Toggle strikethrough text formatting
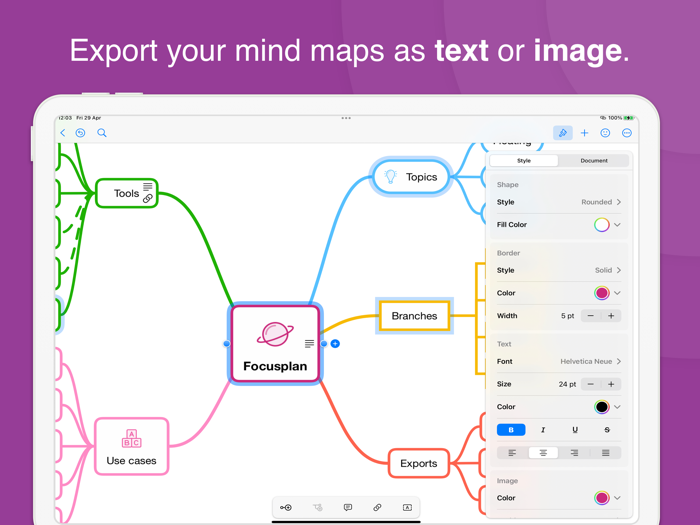The width and height of the screenshot is (700, 525). pyautogui.click(x=607, y=429)
